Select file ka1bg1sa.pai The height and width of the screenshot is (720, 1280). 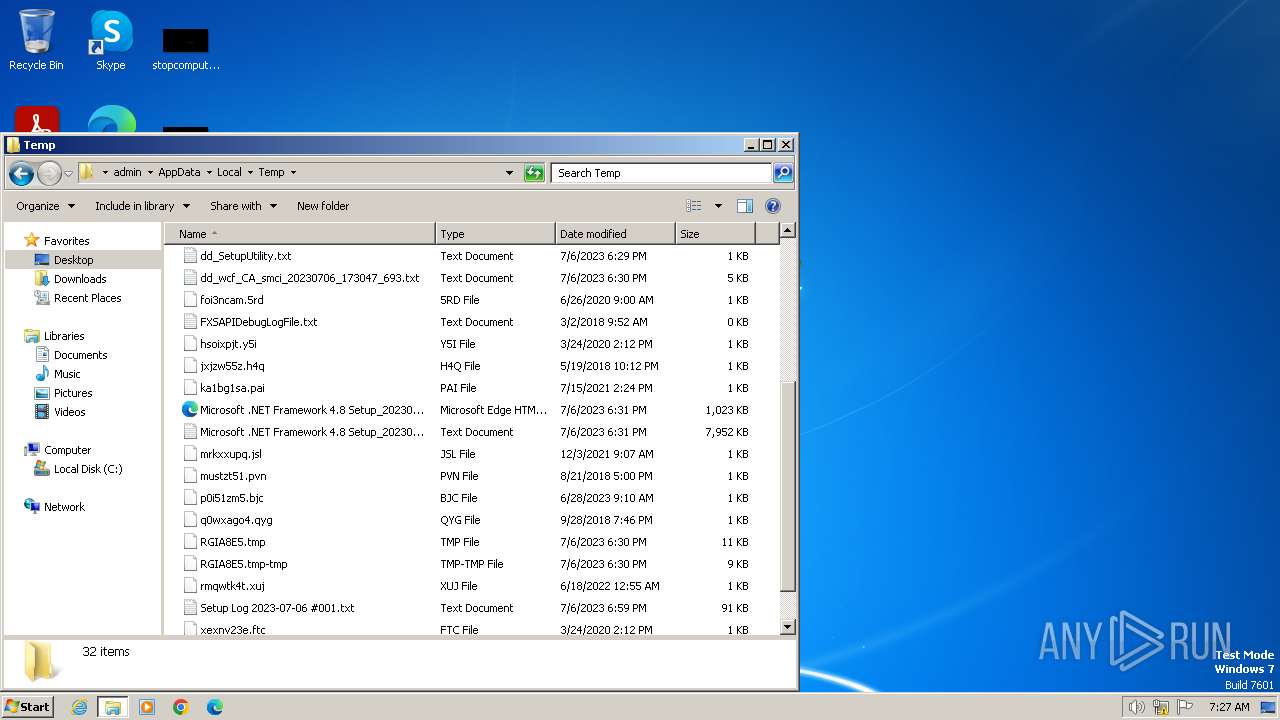coord(232,388)
